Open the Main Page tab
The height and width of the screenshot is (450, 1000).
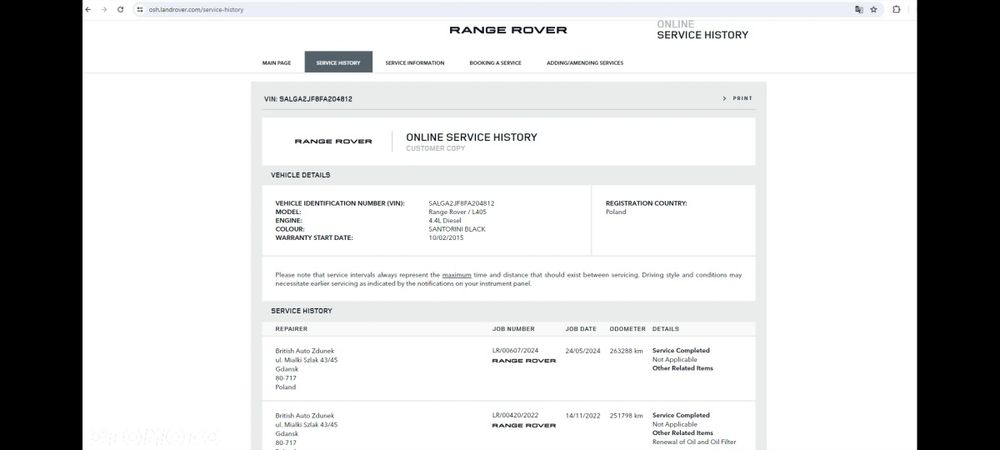pos(276,63)
